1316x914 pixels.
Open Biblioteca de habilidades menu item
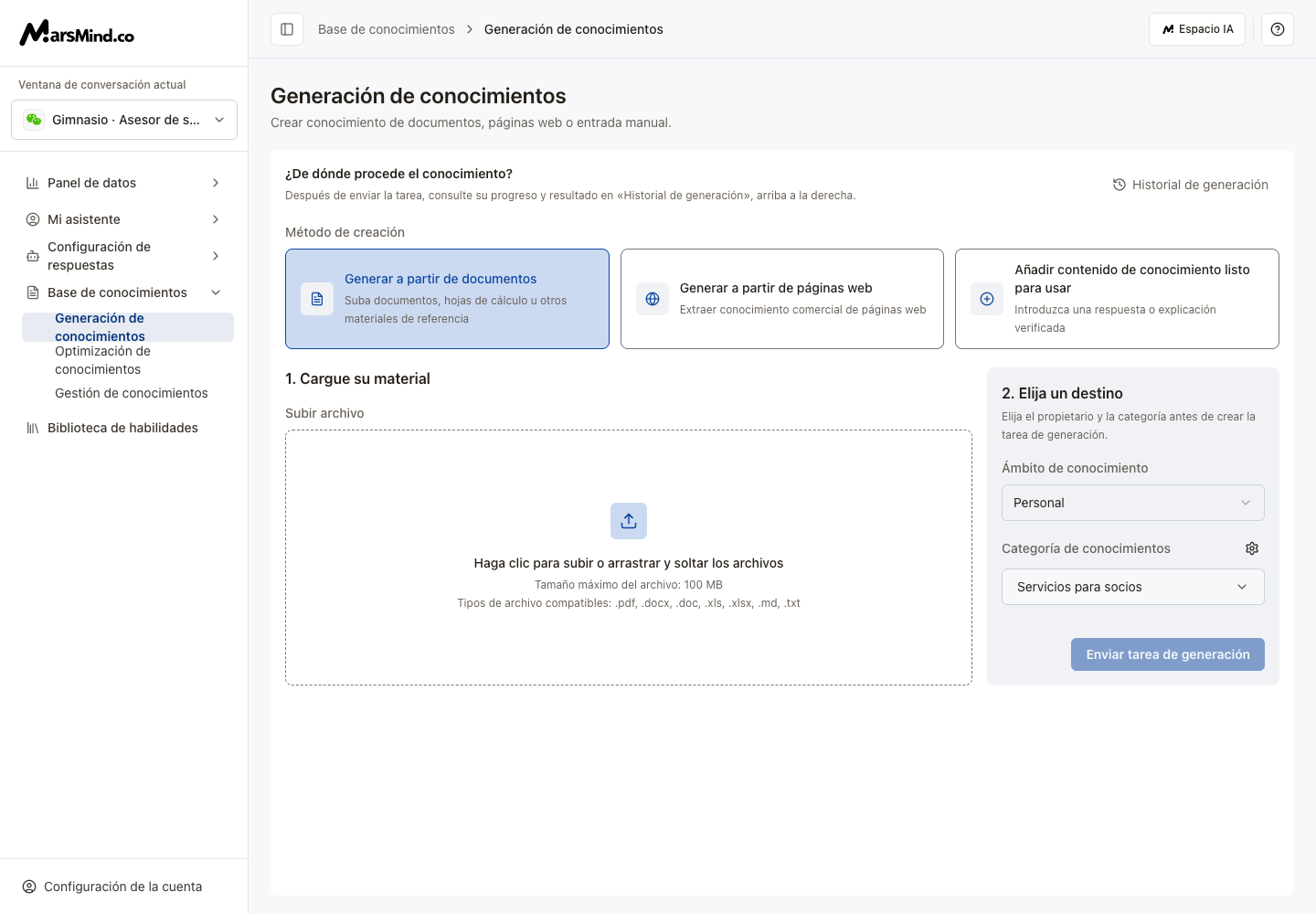[124, 428]
